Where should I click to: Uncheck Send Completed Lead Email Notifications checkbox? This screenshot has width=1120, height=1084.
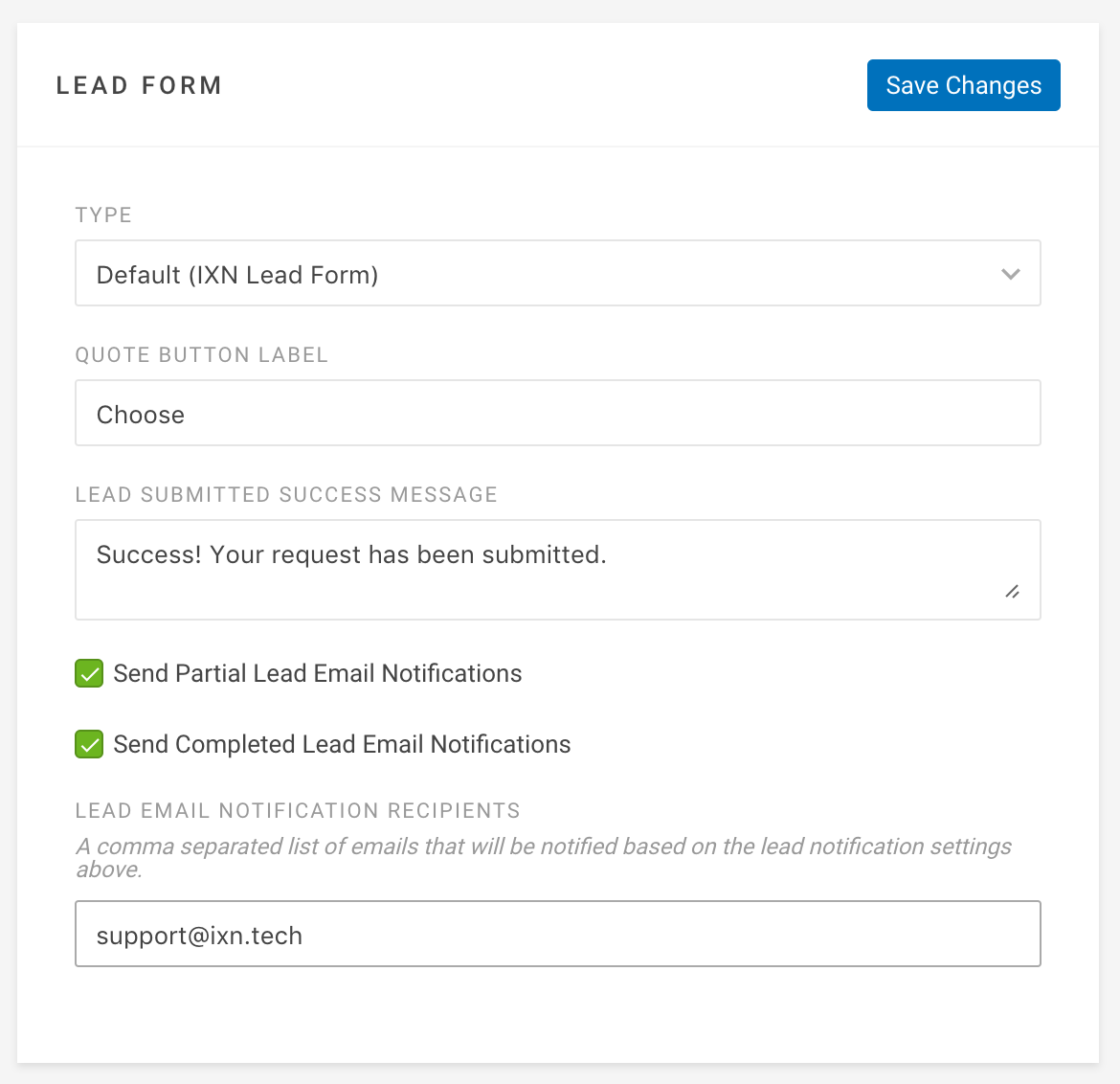pyautogui.click(x=89, y=744)
